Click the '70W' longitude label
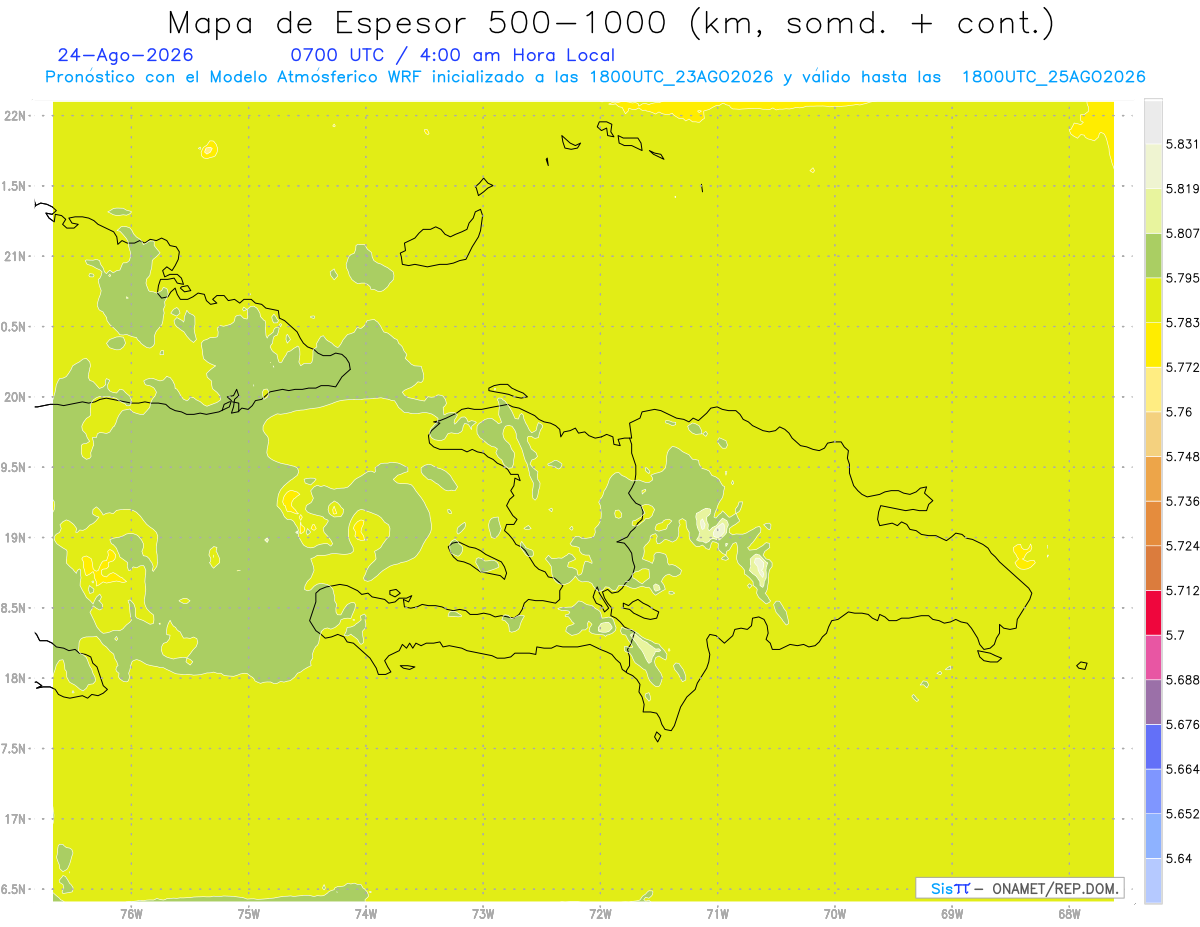The width and height of the screenshot is (1200, 927). click(835, 914)
